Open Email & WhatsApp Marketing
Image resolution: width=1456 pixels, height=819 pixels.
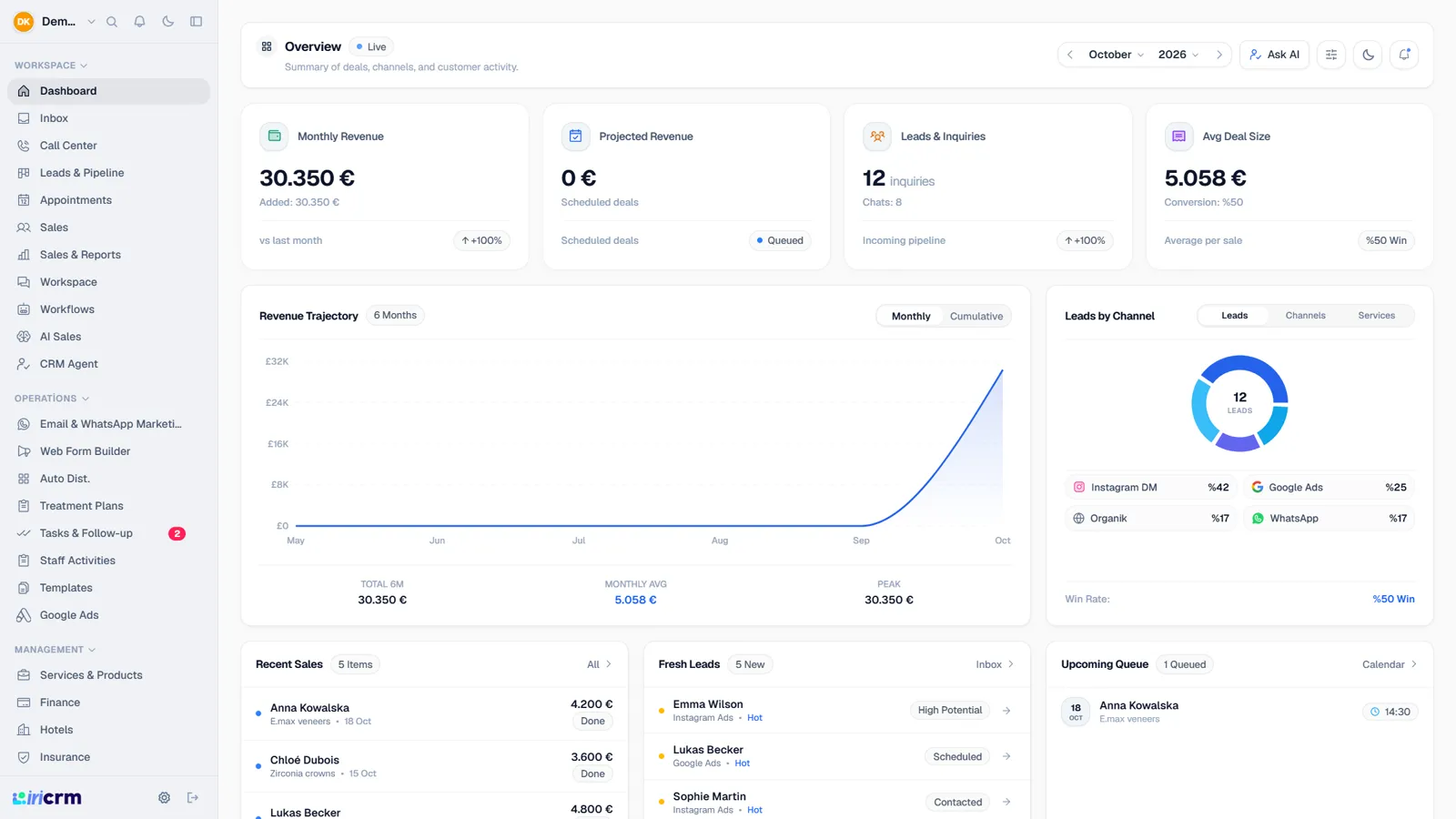[x=108, y=424]
